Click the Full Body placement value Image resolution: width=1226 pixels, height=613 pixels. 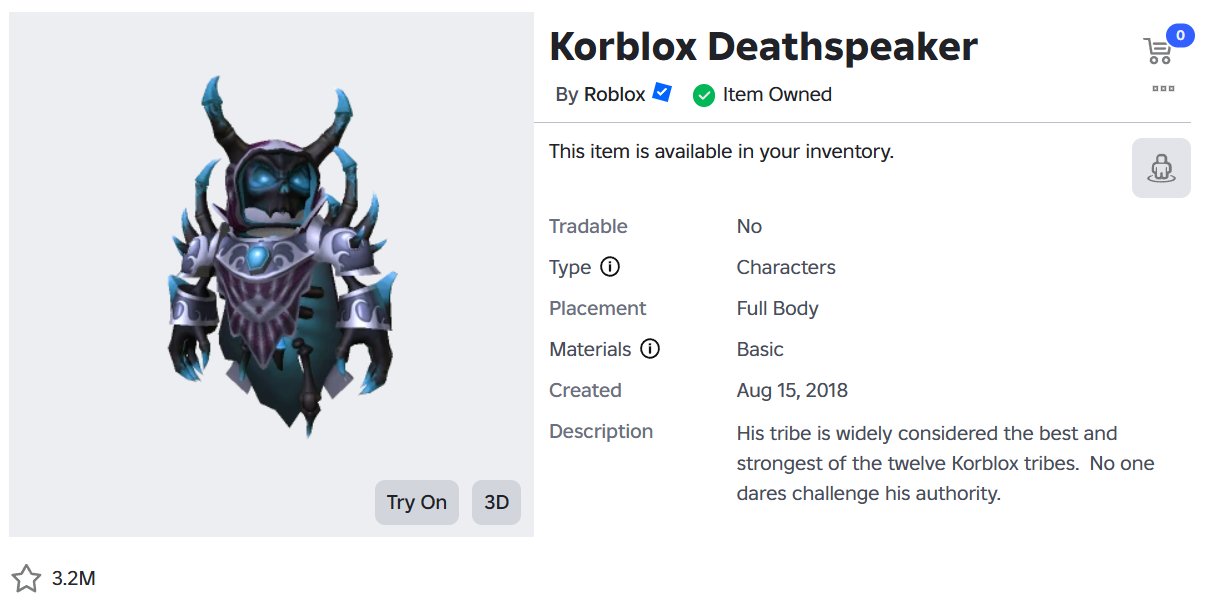click(777, 308)
